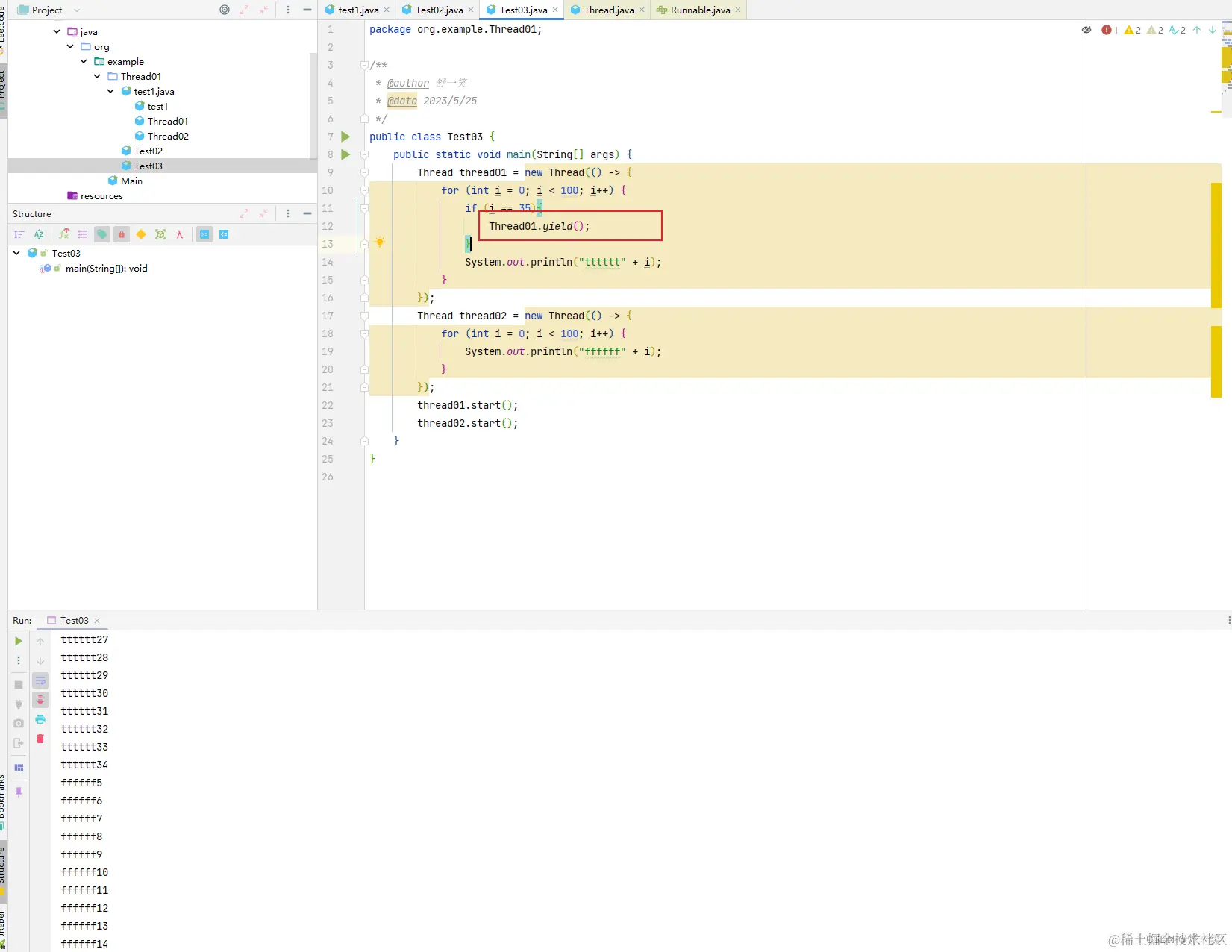Viewport: 1232px width, 952px height.
Task: Stop the running process
Action: tap(19, 685)
